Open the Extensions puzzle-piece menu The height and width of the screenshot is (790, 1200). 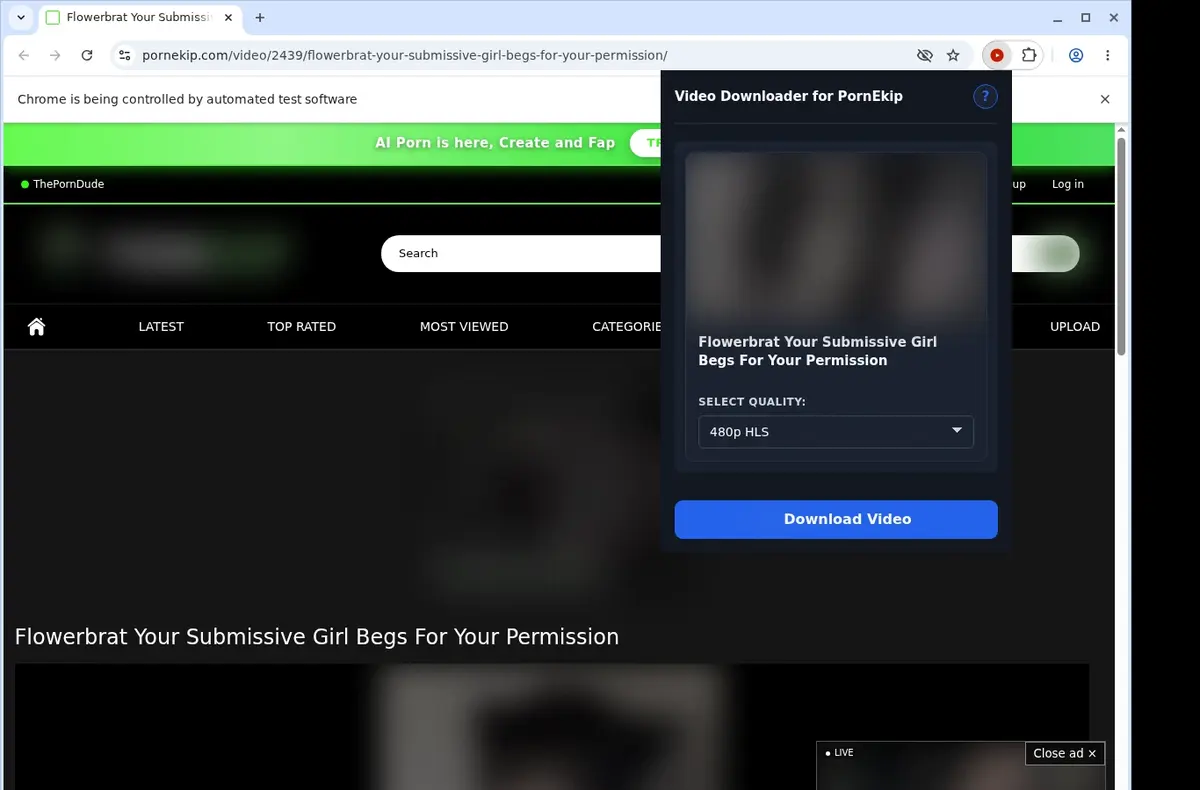1029,56
